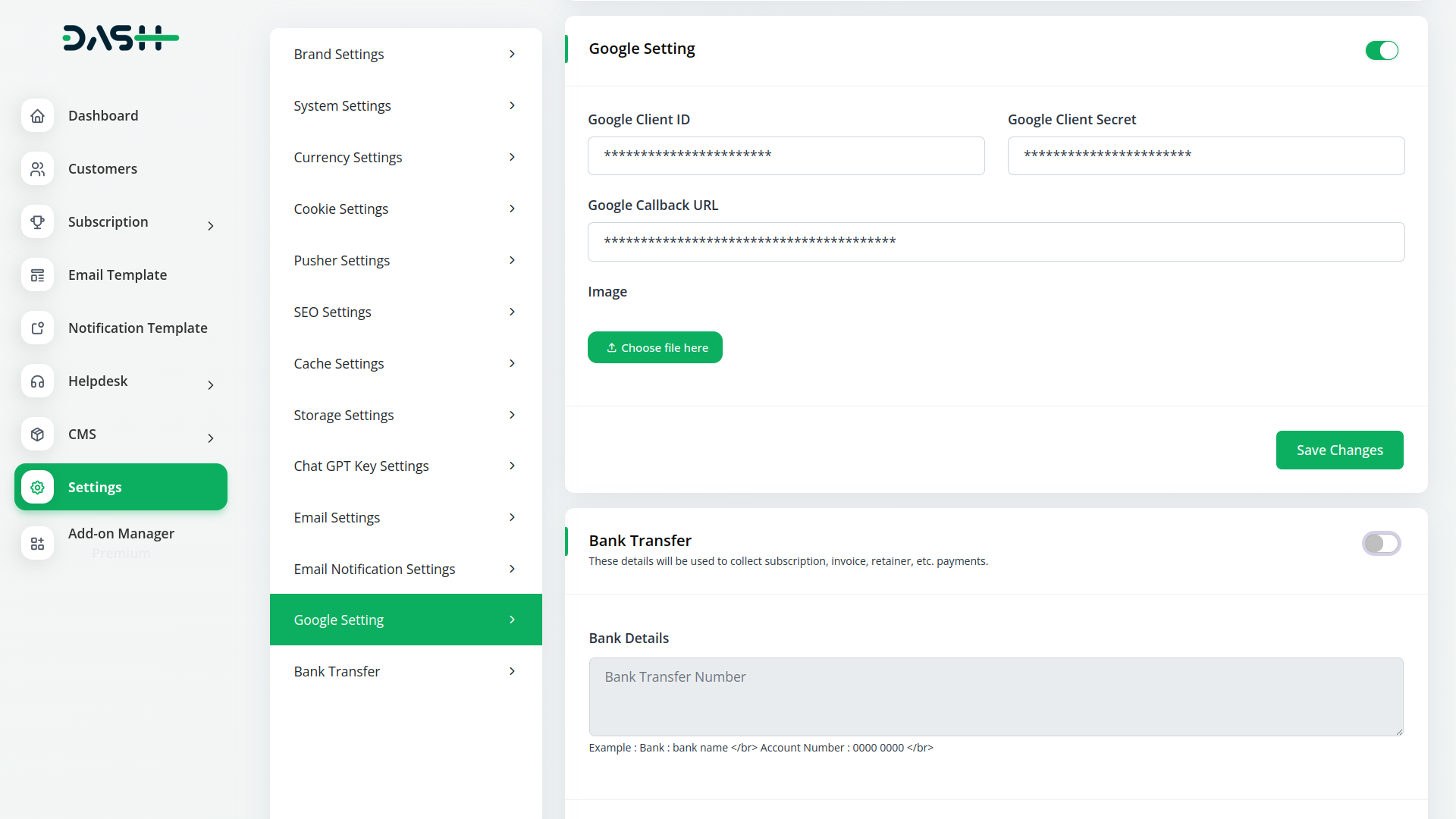
Task: Click the Email Template layout icon
Action: pyautogui.click(x=37, y=275)
